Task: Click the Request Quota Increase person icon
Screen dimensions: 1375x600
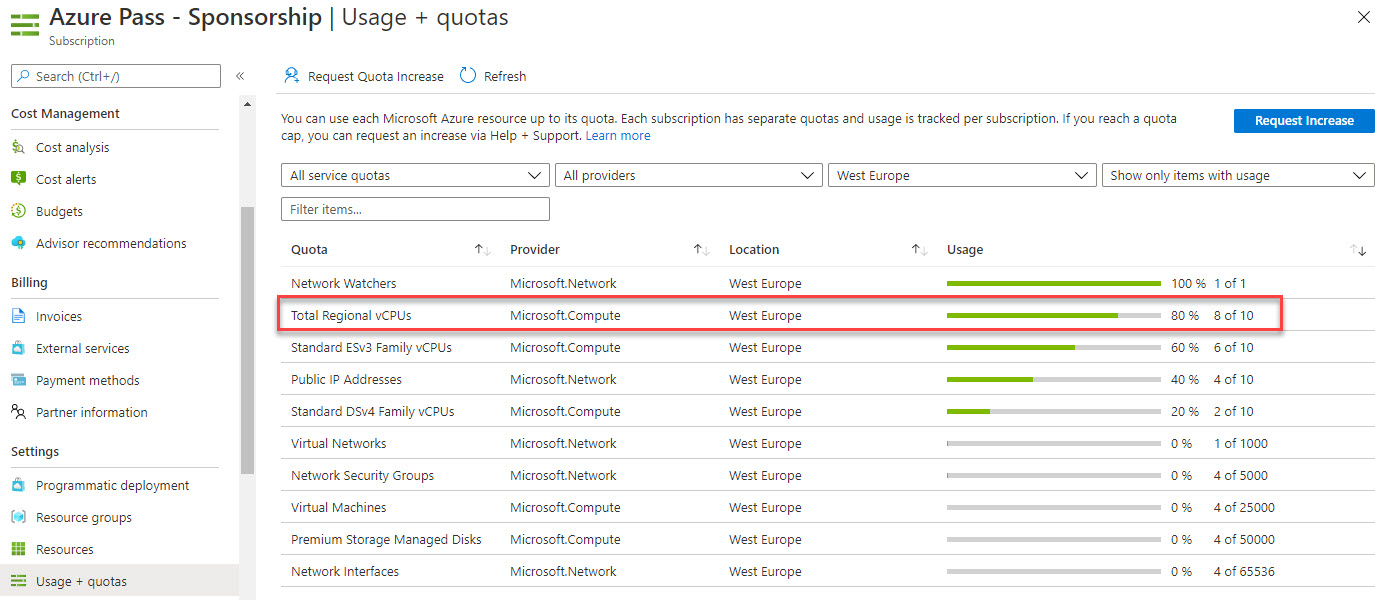Action: pos(292,76)
